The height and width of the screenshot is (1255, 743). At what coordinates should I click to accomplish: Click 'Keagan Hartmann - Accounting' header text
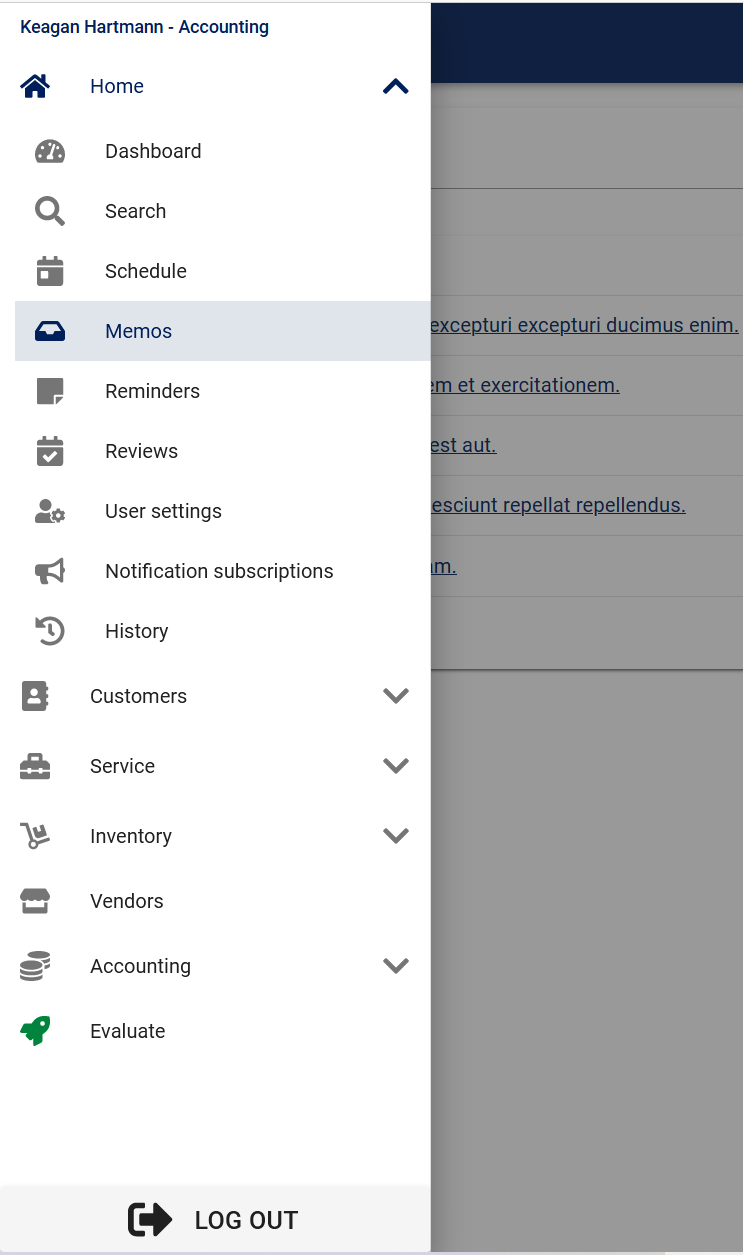pos(144,27)
